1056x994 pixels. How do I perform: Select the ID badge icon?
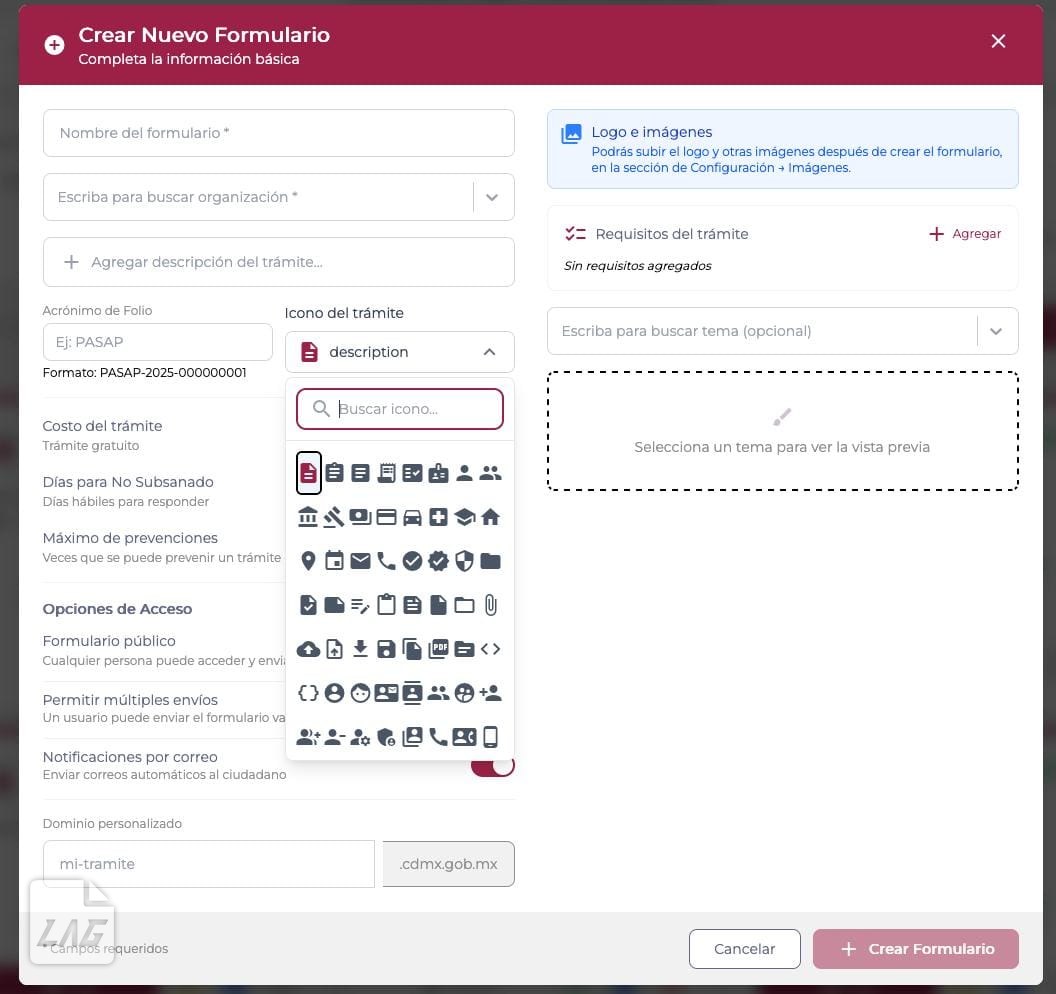[x=438, y=473]
